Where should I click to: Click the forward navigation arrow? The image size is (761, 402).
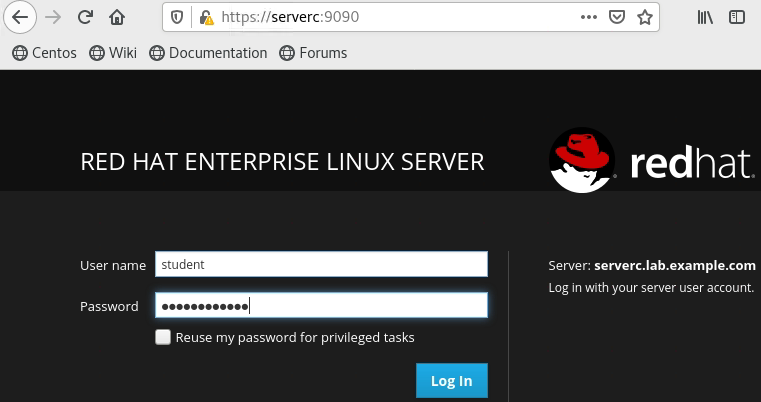[53, 17]
